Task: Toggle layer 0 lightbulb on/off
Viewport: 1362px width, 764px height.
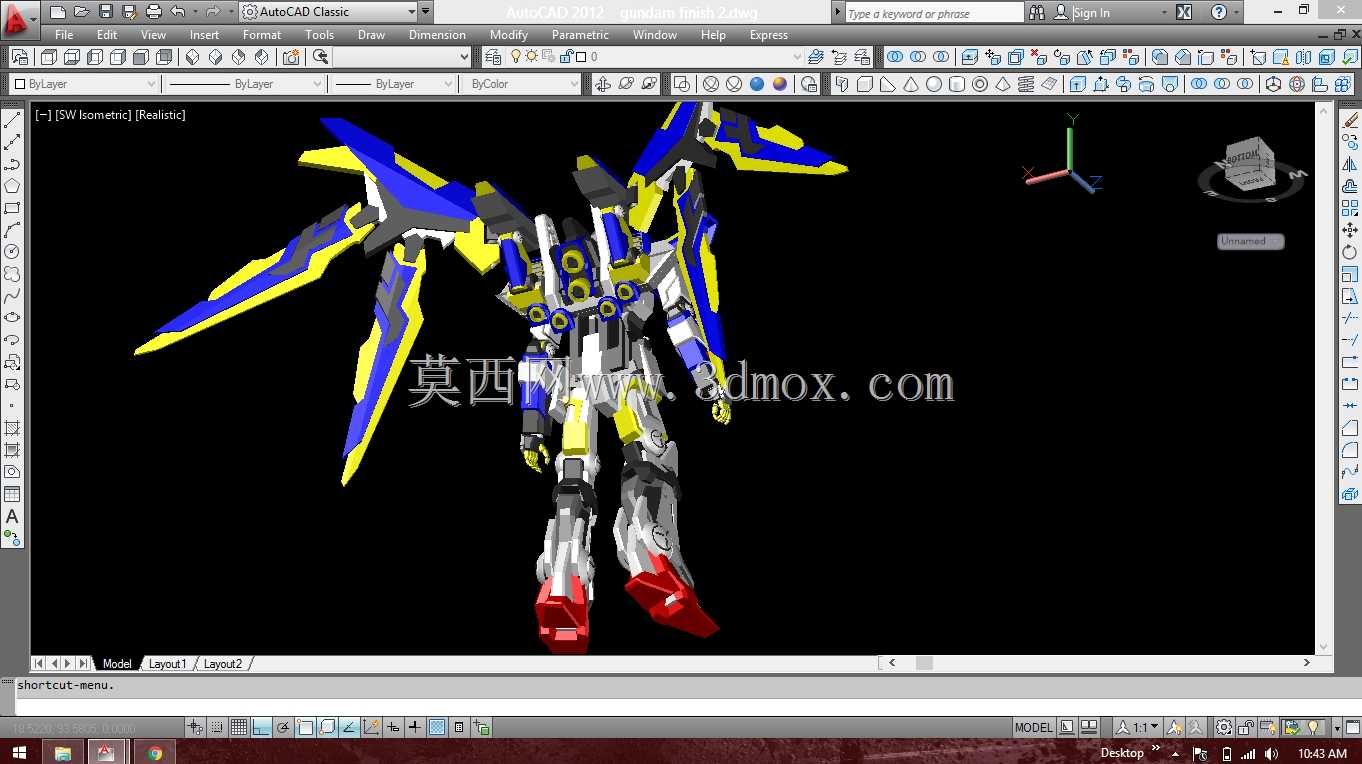Action: pyautogui.click(x=517, y=57)
